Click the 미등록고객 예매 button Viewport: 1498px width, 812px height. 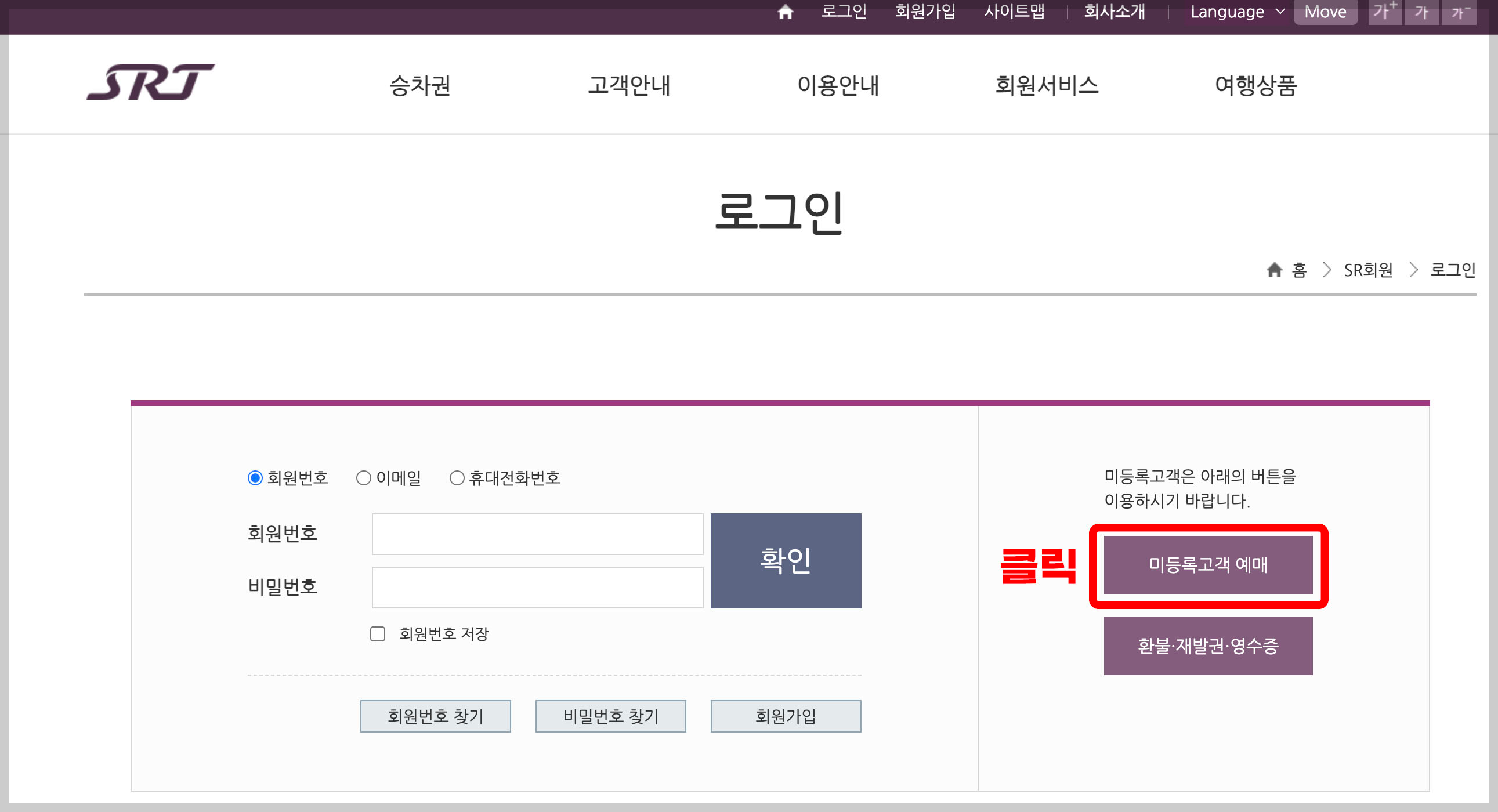click(1208, 564)
